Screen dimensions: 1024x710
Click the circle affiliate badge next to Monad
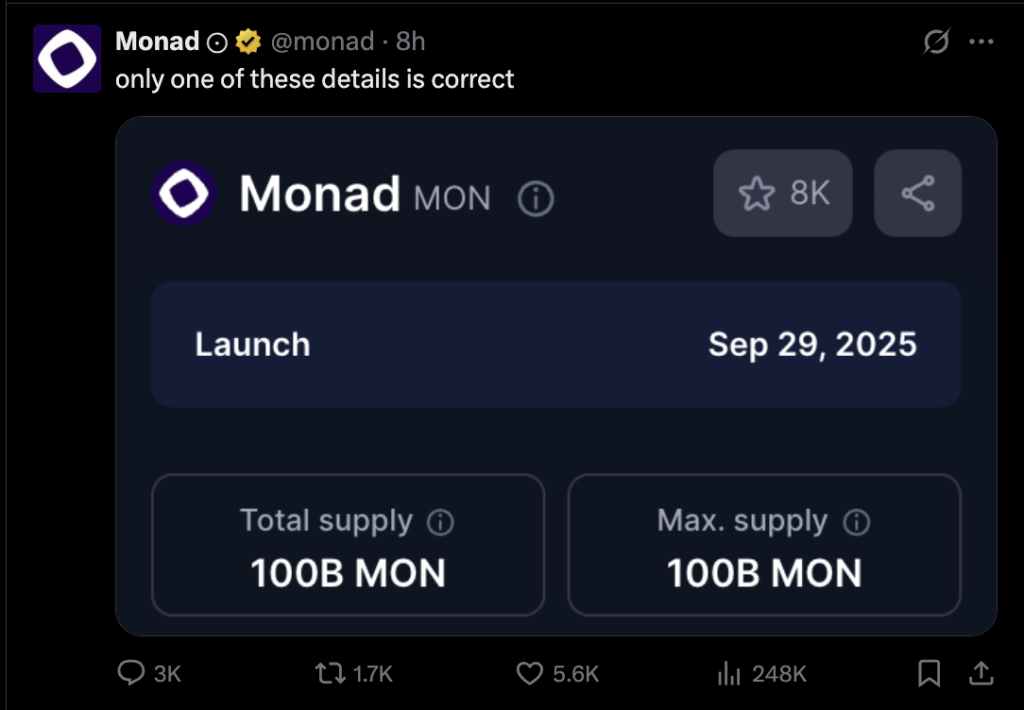(x=217, y=43)
